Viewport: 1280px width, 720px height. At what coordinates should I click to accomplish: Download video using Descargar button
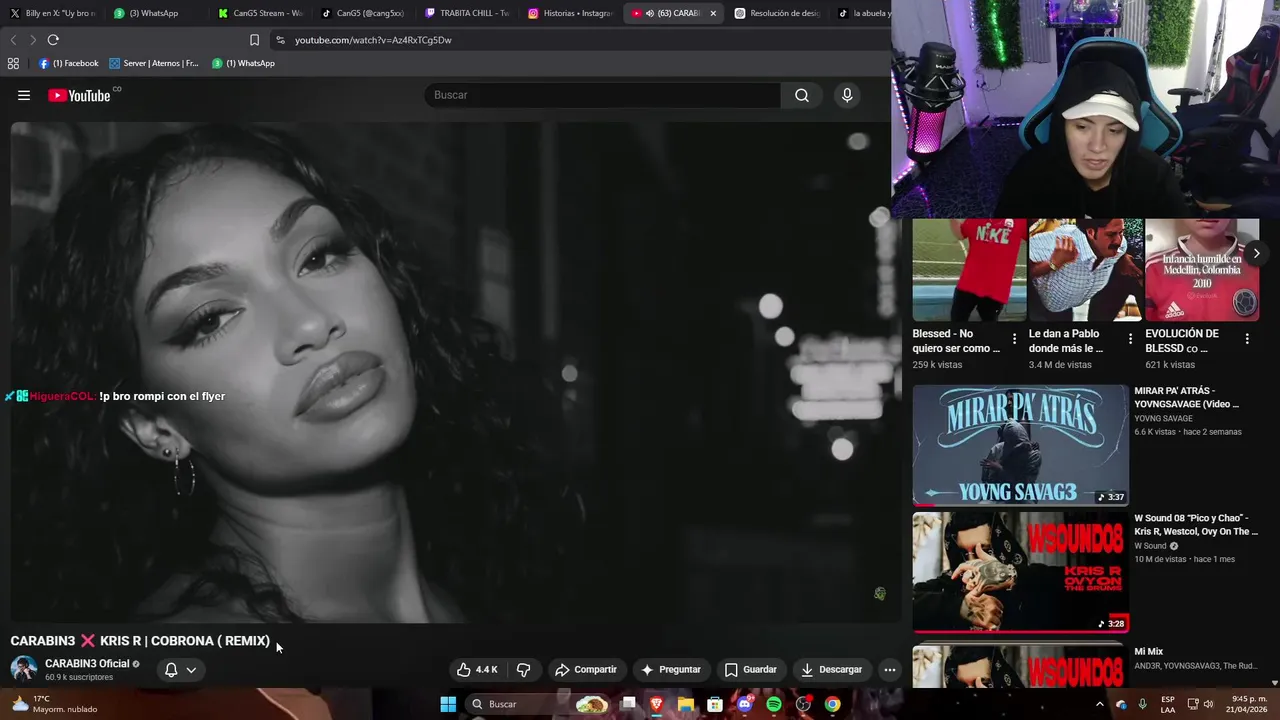coord(832,670)
